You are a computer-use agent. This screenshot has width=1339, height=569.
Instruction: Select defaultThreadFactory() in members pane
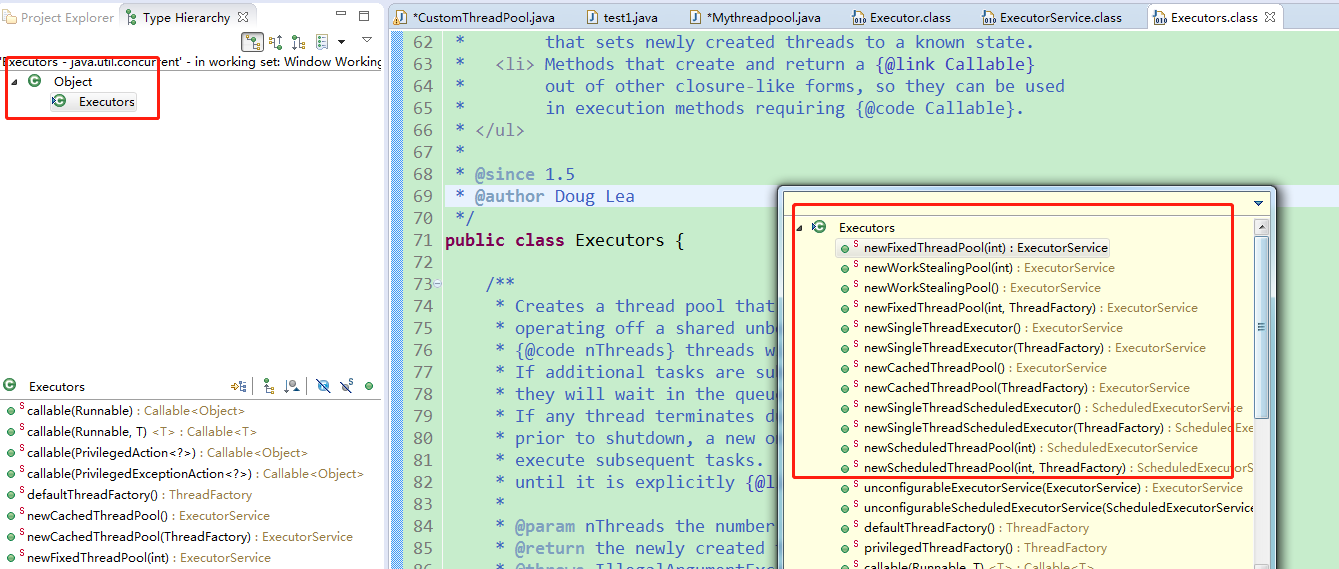128,495
